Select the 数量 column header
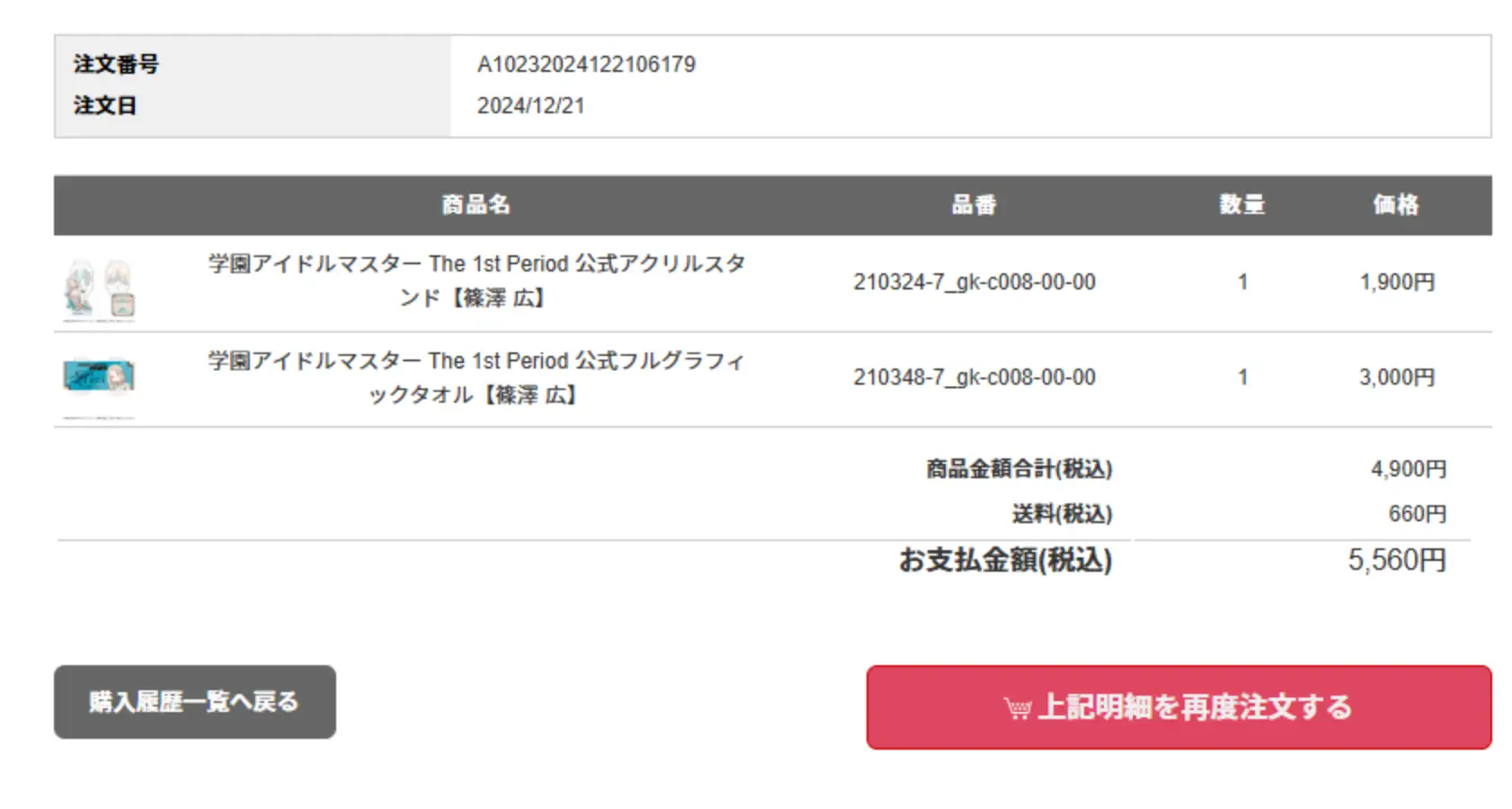Screen dimensions: 1512x809 pos(1241,205)
